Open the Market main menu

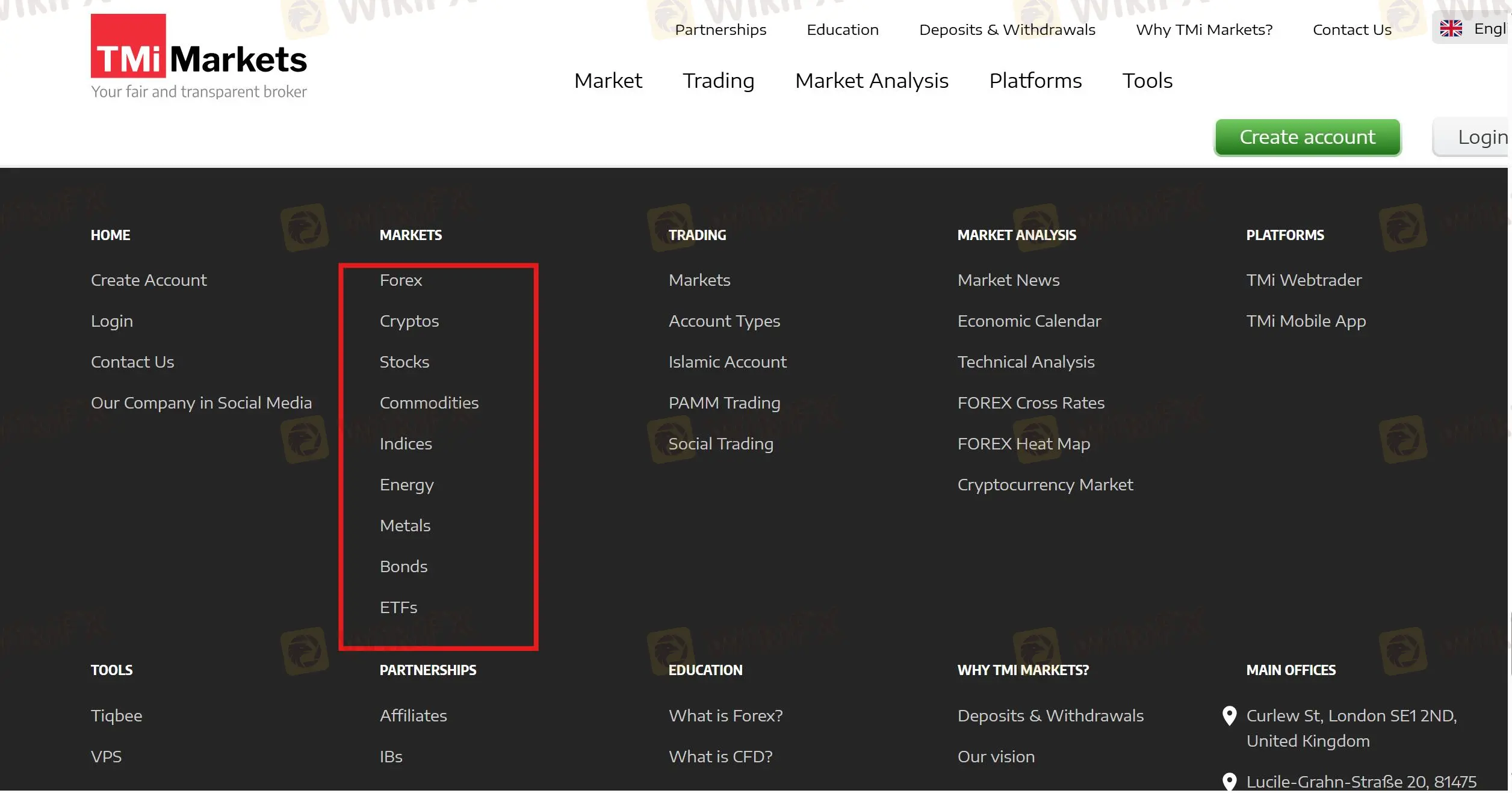pyautogui.click(x=608, y=81)
